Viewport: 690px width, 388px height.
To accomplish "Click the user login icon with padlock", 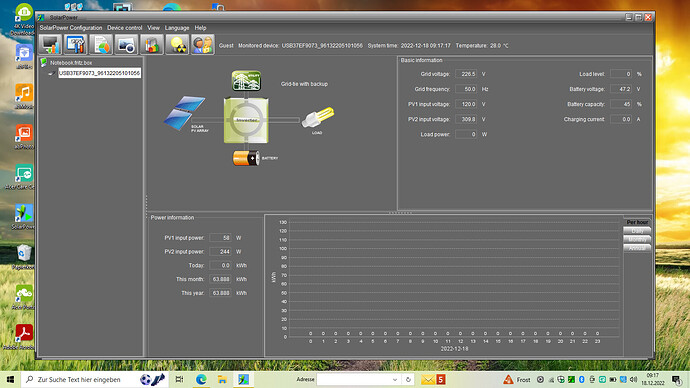I will coord(202,44).
